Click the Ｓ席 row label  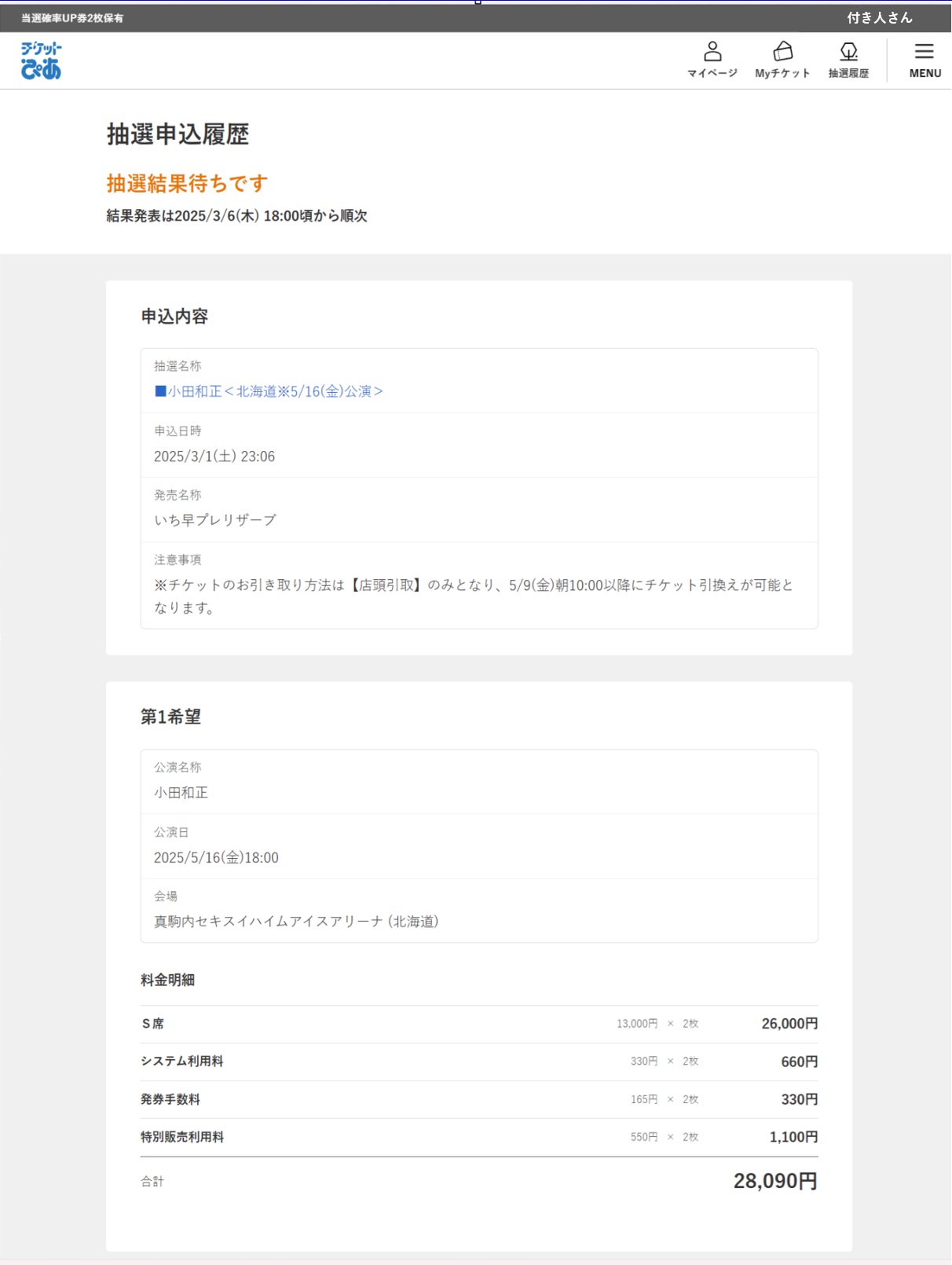tap(152, 1024)
